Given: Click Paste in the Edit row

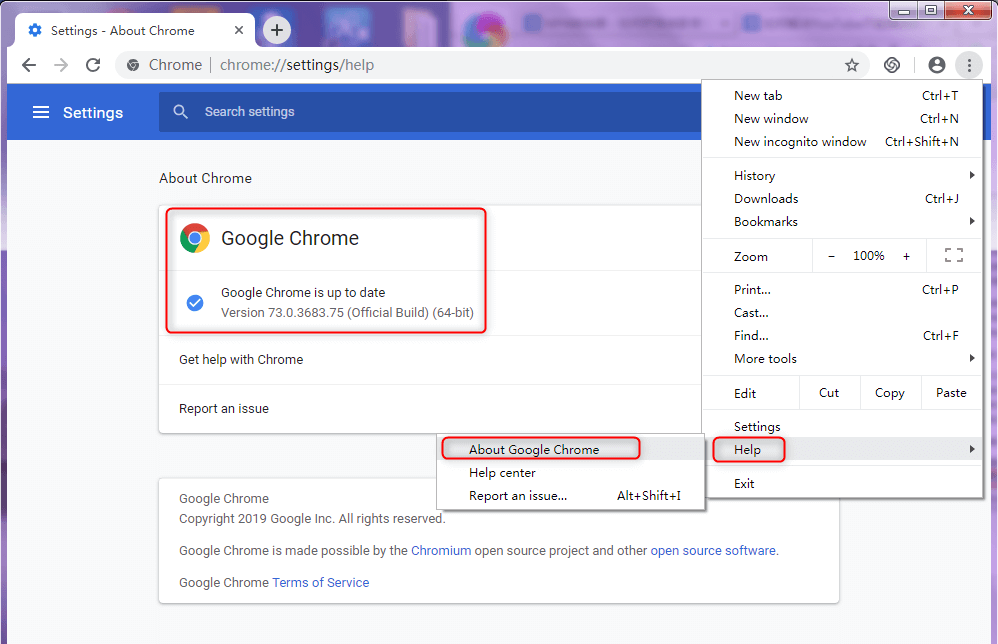Looking at the screenshot, I should click(952, 393).
